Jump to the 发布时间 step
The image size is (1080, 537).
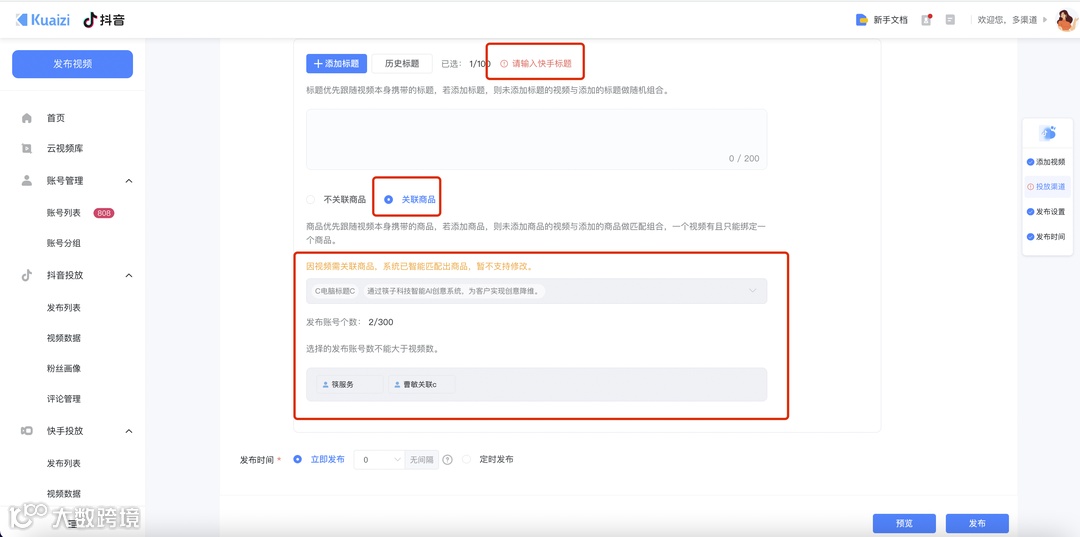point(1050,236)
